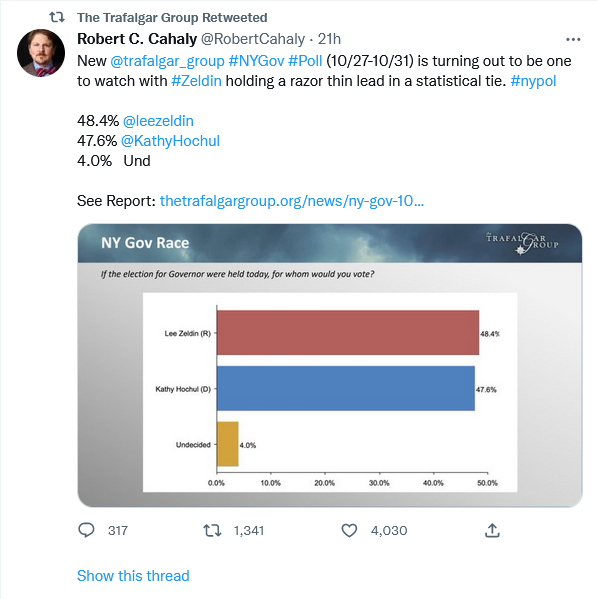Open The Trafalgar Group Retweeted link
598x599 pixels.
click(172, 18)
